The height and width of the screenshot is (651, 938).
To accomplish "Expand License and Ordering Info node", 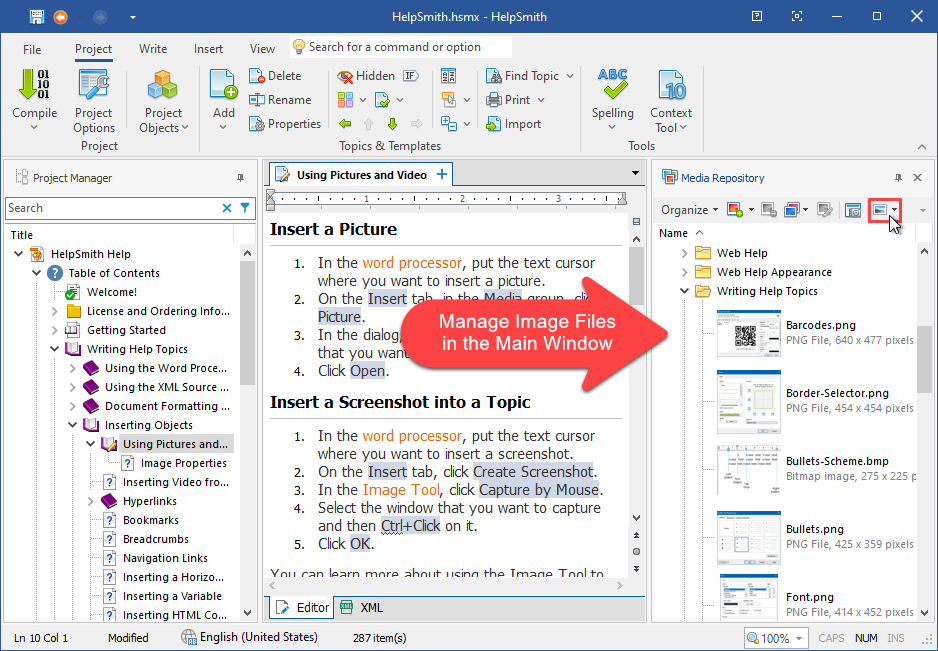I will click(x=54, y=311).
